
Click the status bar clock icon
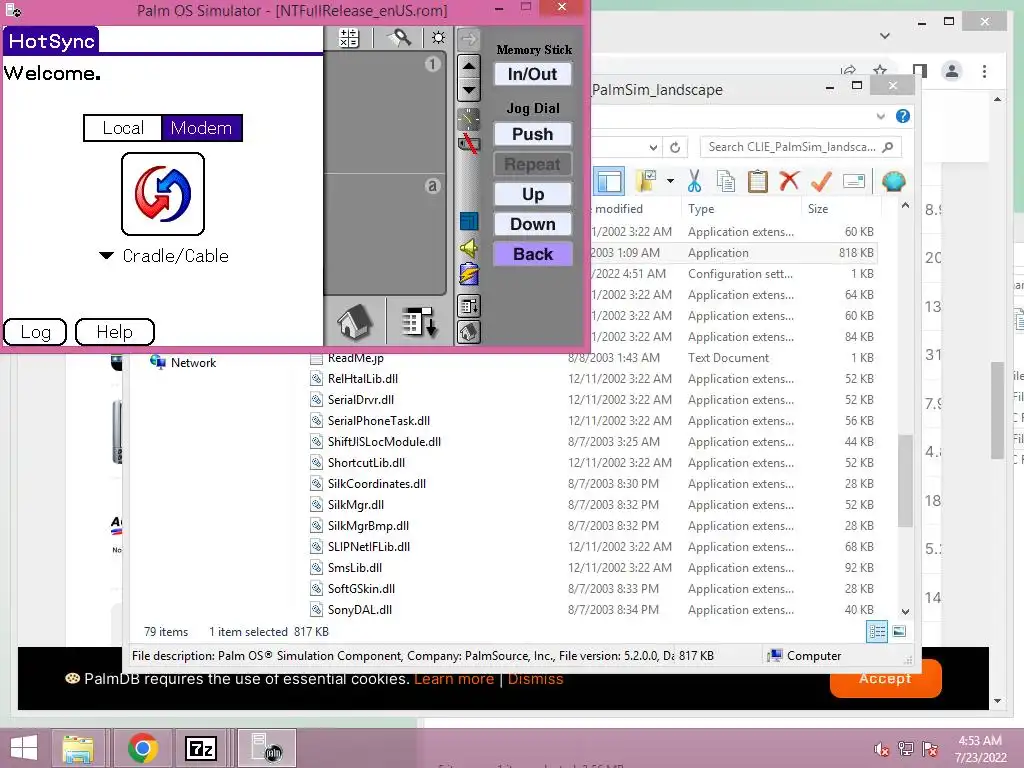[x=468, y=118]
